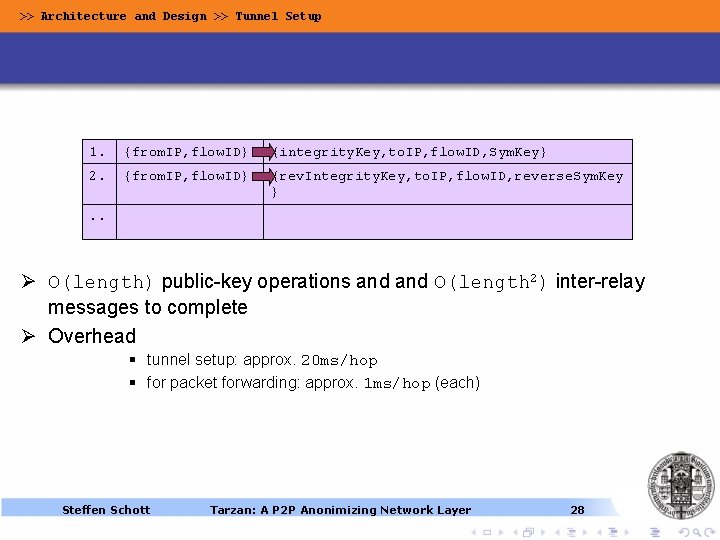Click 'for packet forwarding: approx. 1ms/hop (each)'
This screenshot has height=540, width=720.
(x=313, y=382)
